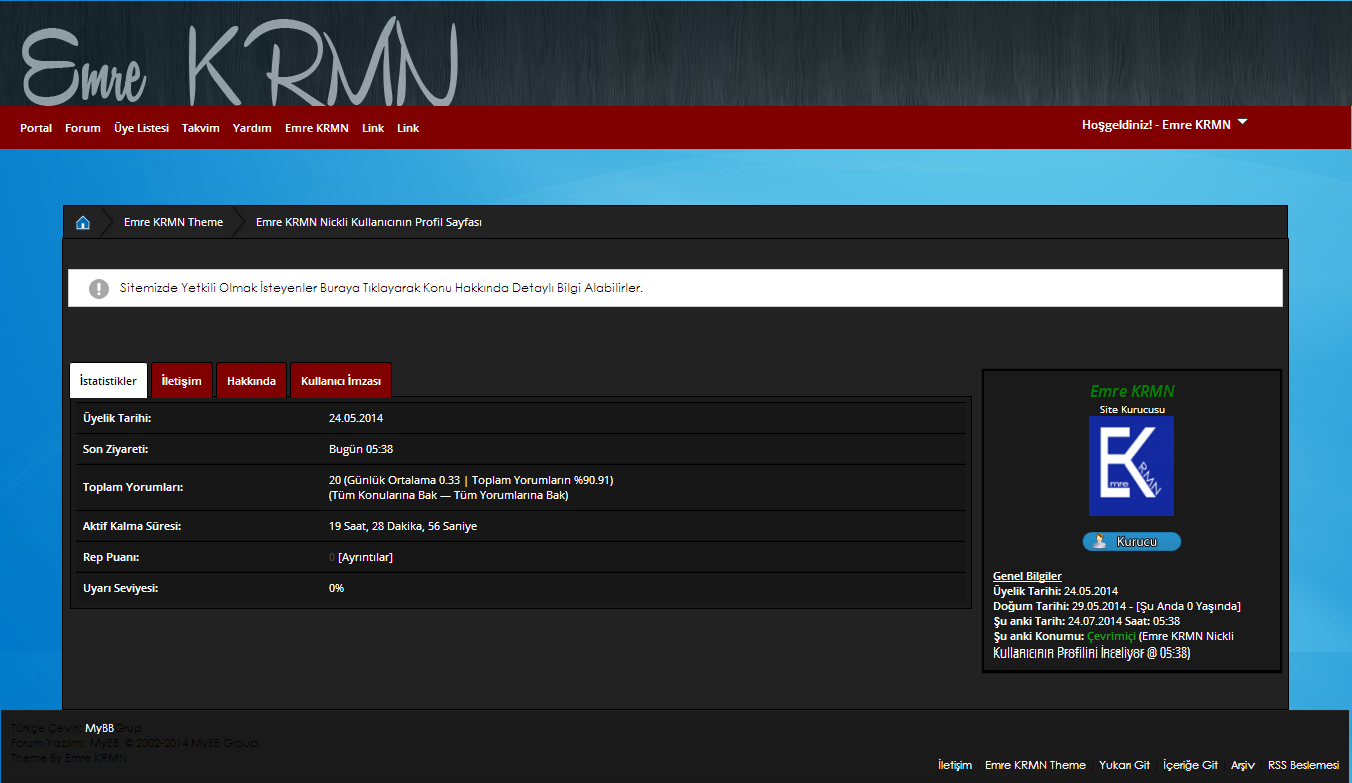
Task: Open the Tüm Konularına Bak link
Action: [382, 495]
